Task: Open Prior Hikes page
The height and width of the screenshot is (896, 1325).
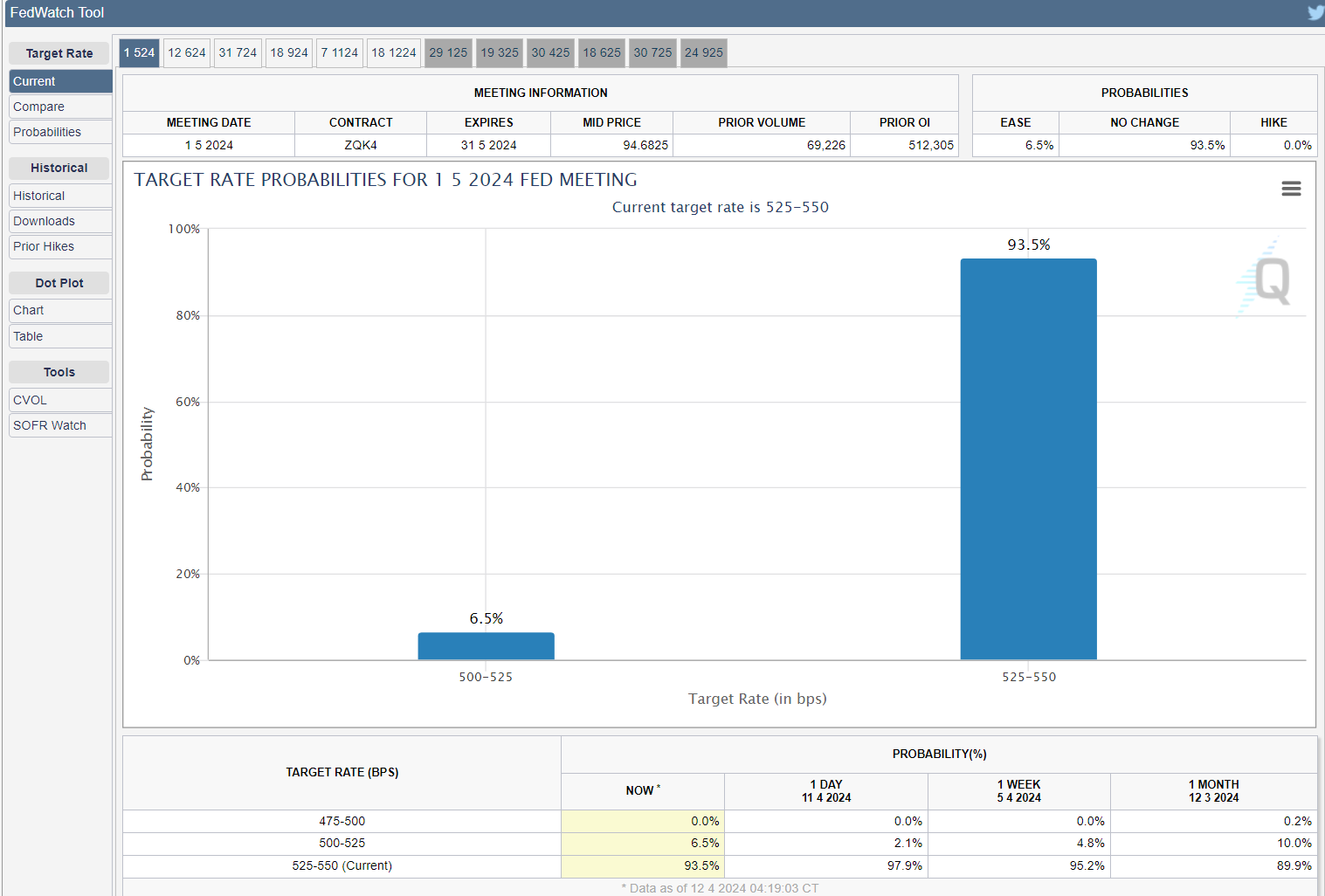Action: click(61, 246)
